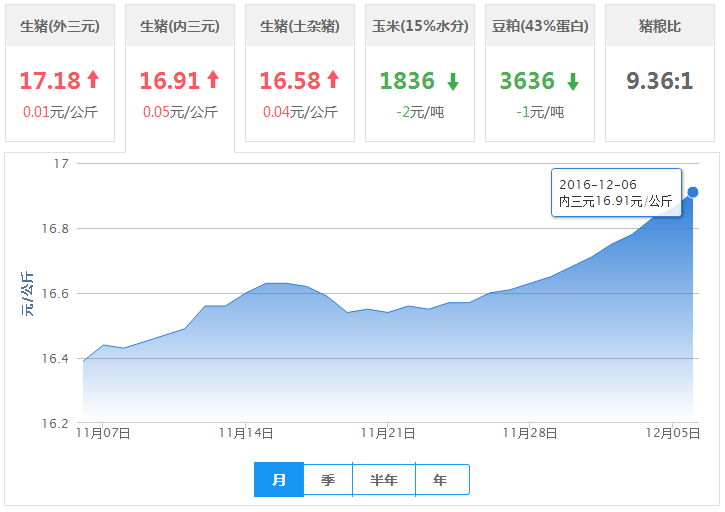Click the 0.04元/公斤 change text
Screen dimensions: 725x512
click(300, 112)
